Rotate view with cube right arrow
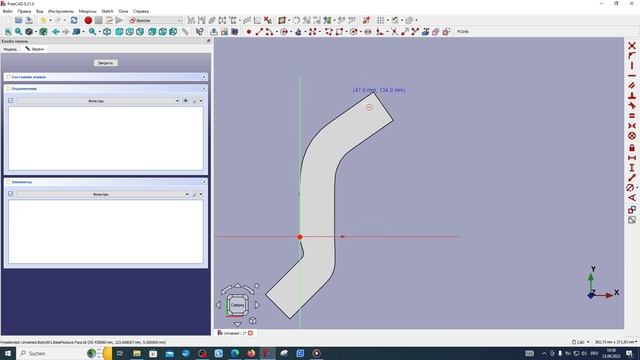 (257, 305)
